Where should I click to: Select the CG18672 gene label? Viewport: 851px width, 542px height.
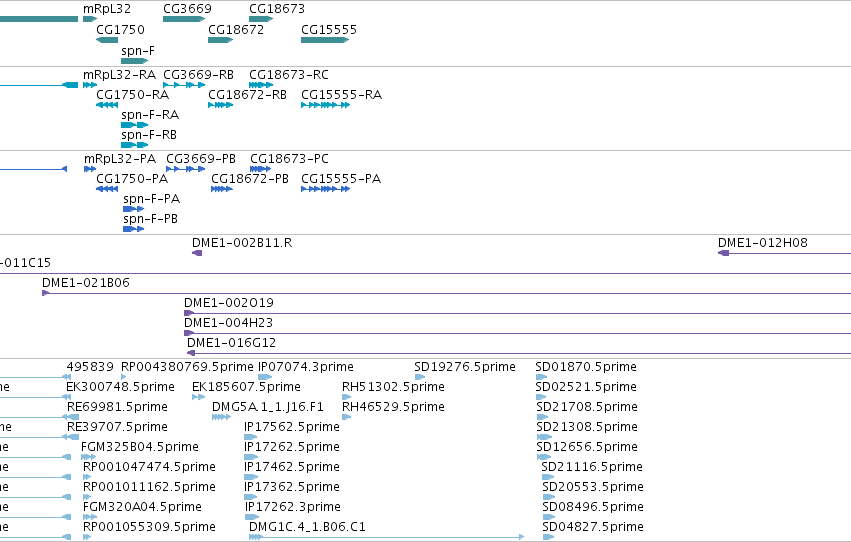coord(236,30)
